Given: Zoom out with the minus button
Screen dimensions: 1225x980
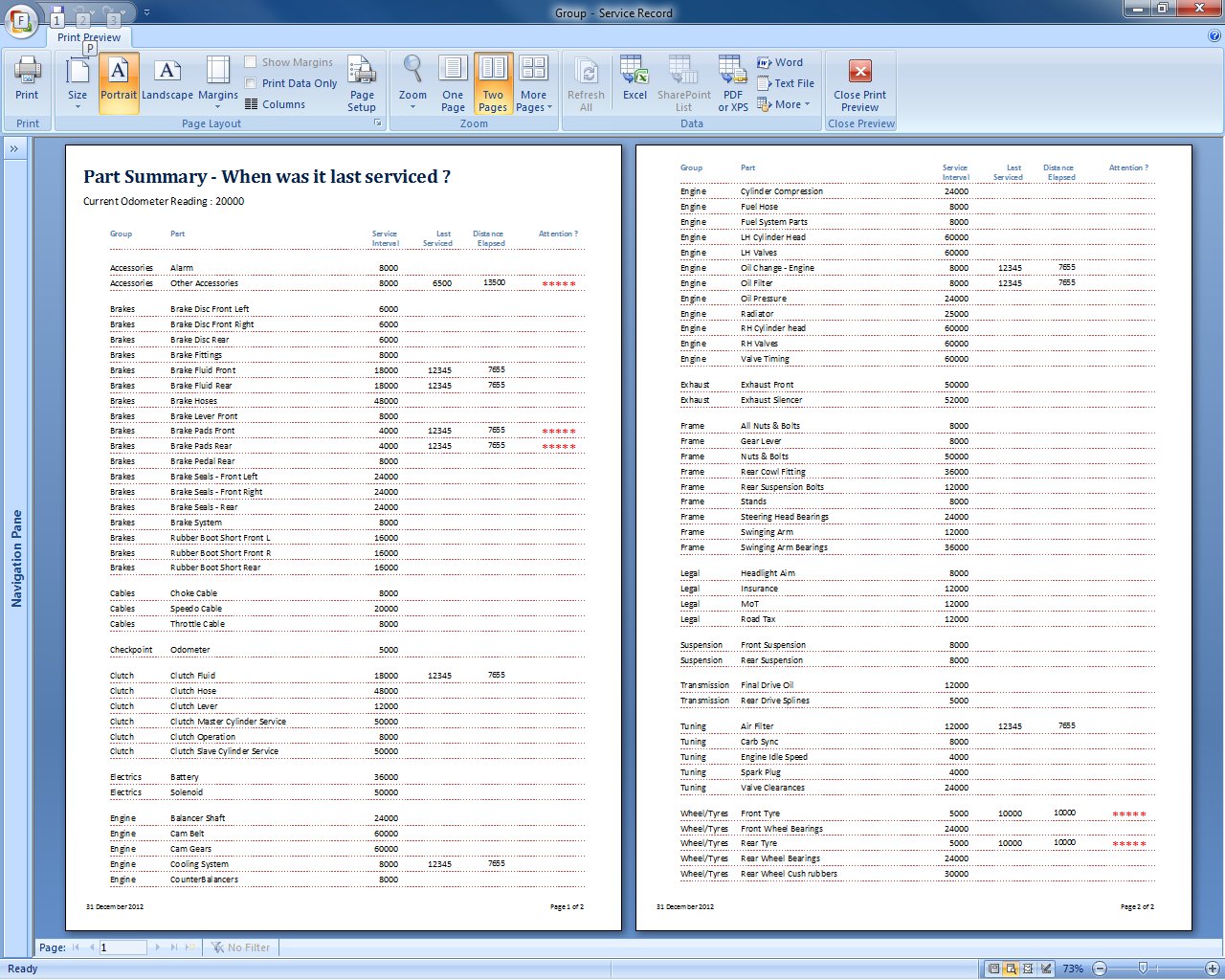Looking at the screenshot, I should [x=1100, y=969].
